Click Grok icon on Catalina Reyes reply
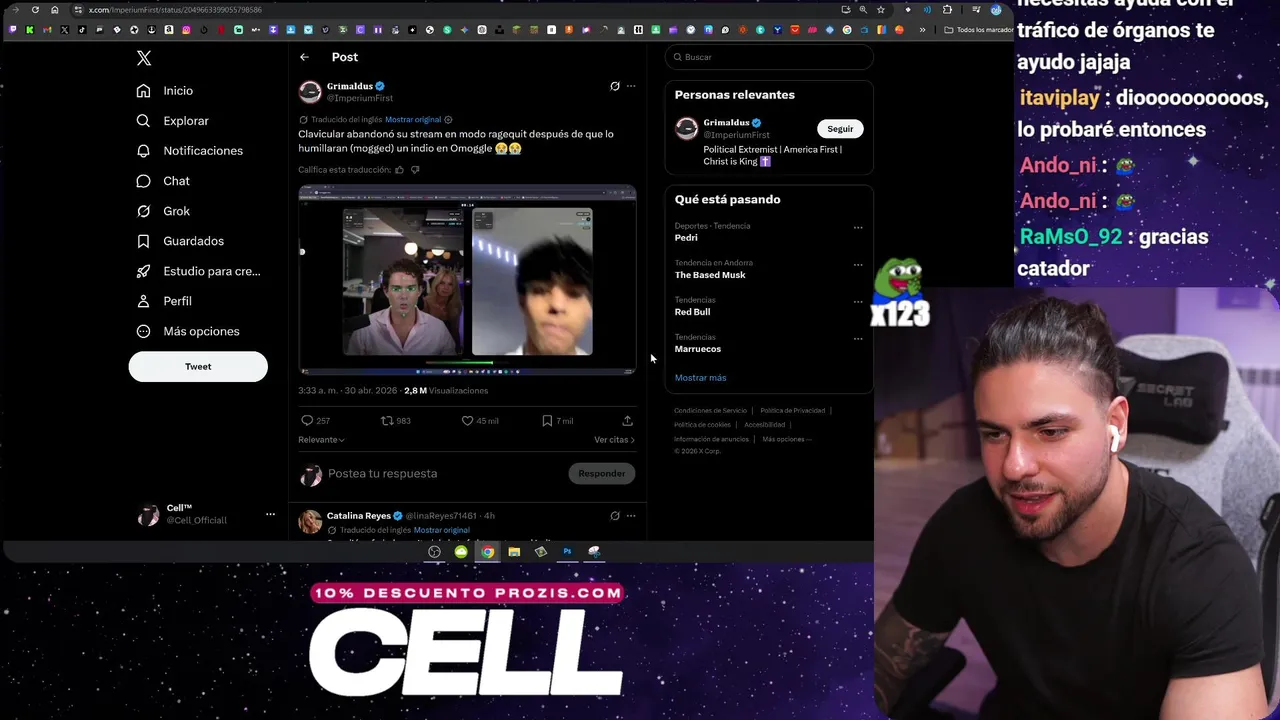Image resolution: width=1280 pixels, height=720 pixels. tap(615, 516)
